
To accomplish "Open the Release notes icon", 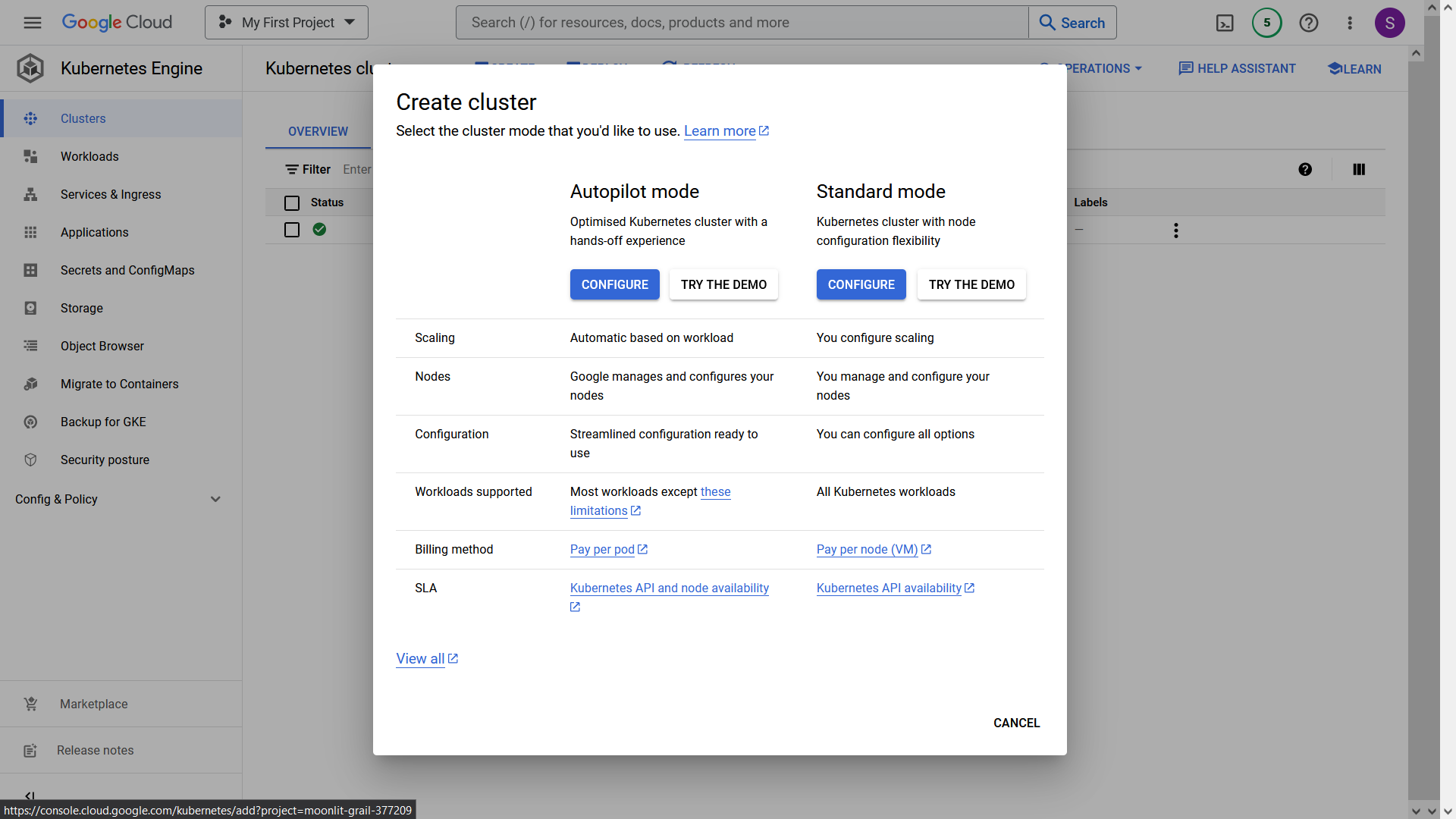I will pyautogui.click(x=30, y=750).
